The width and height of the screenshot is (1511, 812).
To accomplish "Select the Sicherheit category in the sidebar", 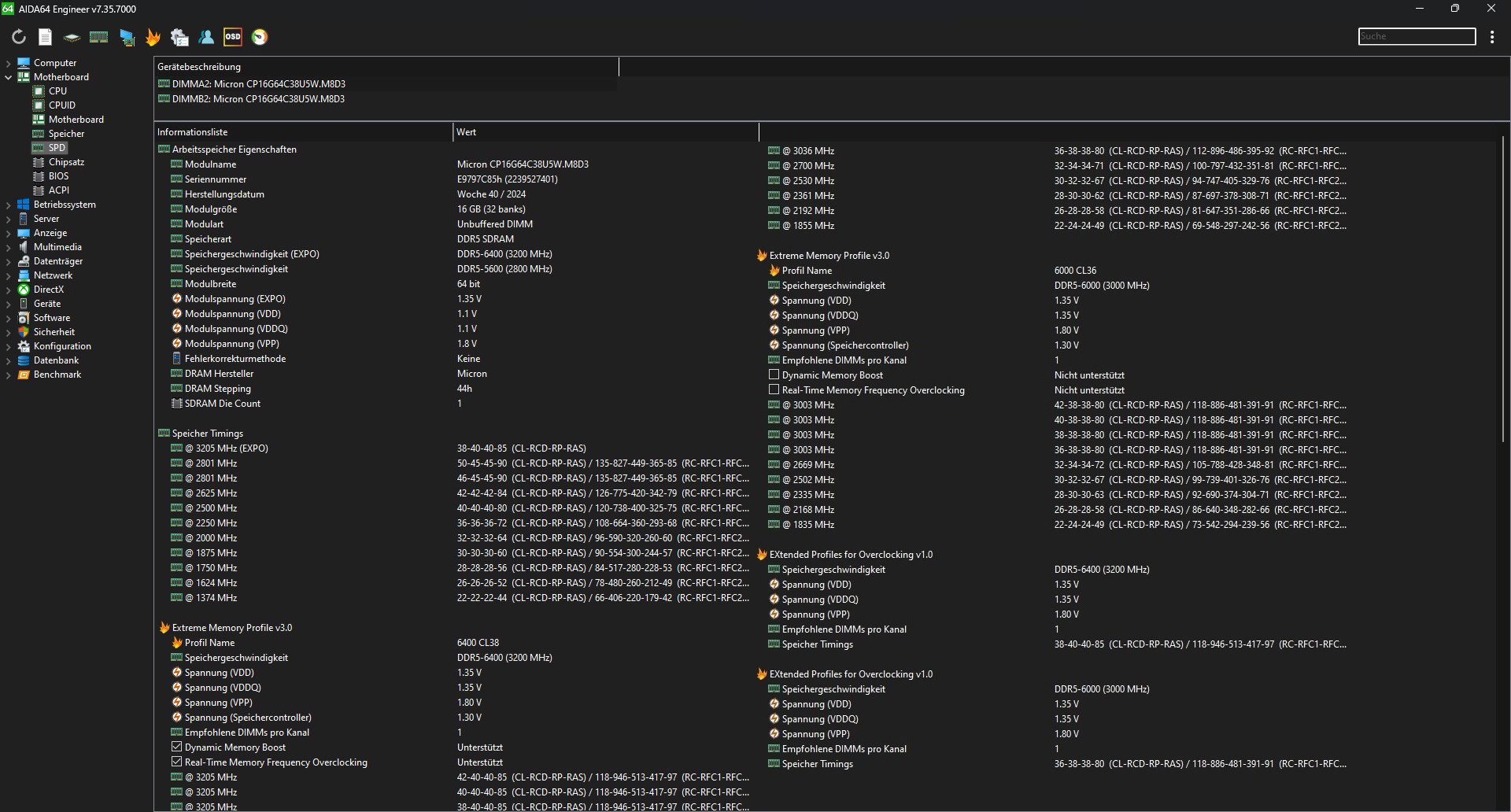I will pyautogui.click(x=54, y=332).
